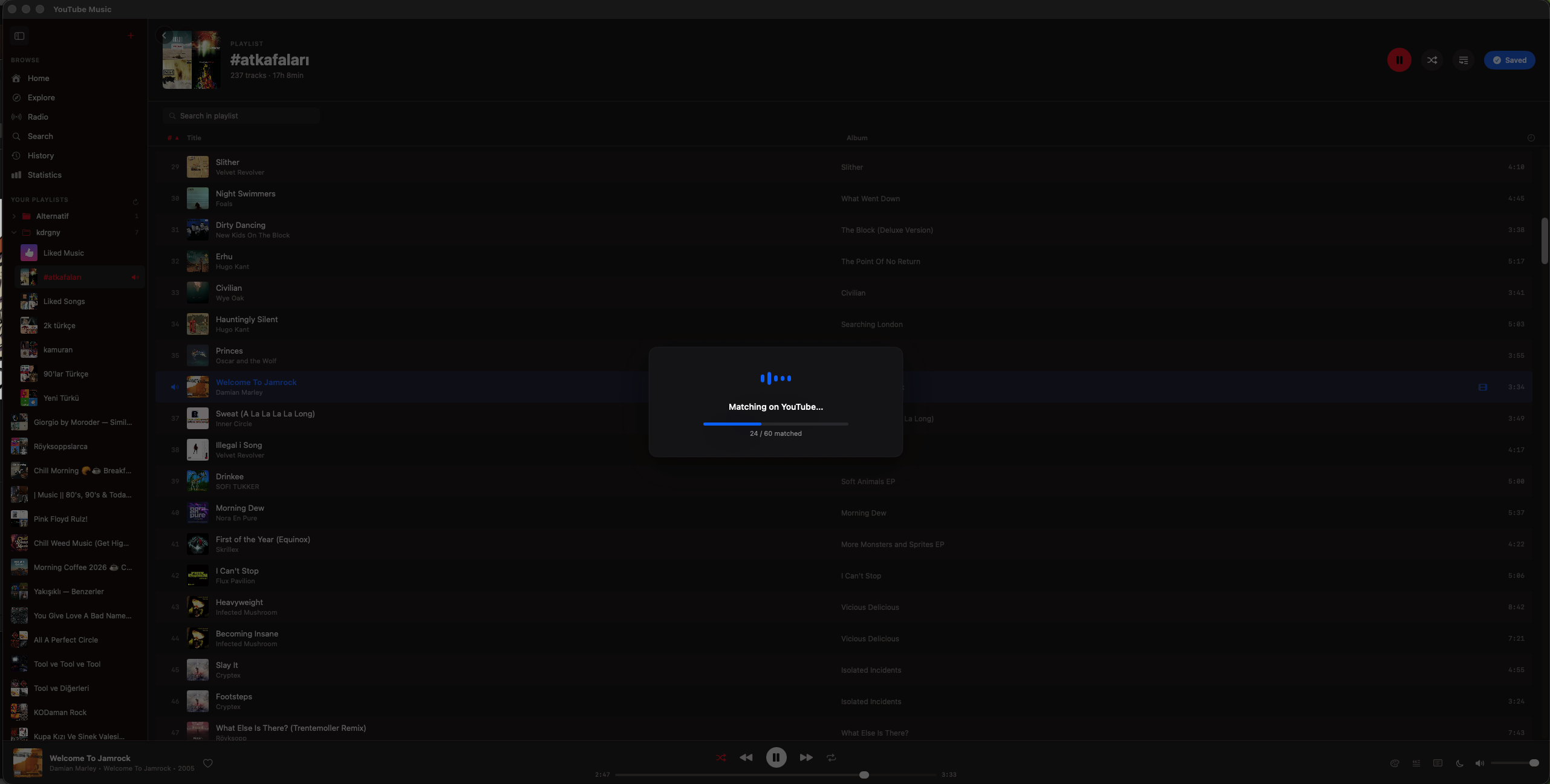Play Slither by Velvet Revolver
The width and height of the screenshot is (1550, 784).
(844, 167)
